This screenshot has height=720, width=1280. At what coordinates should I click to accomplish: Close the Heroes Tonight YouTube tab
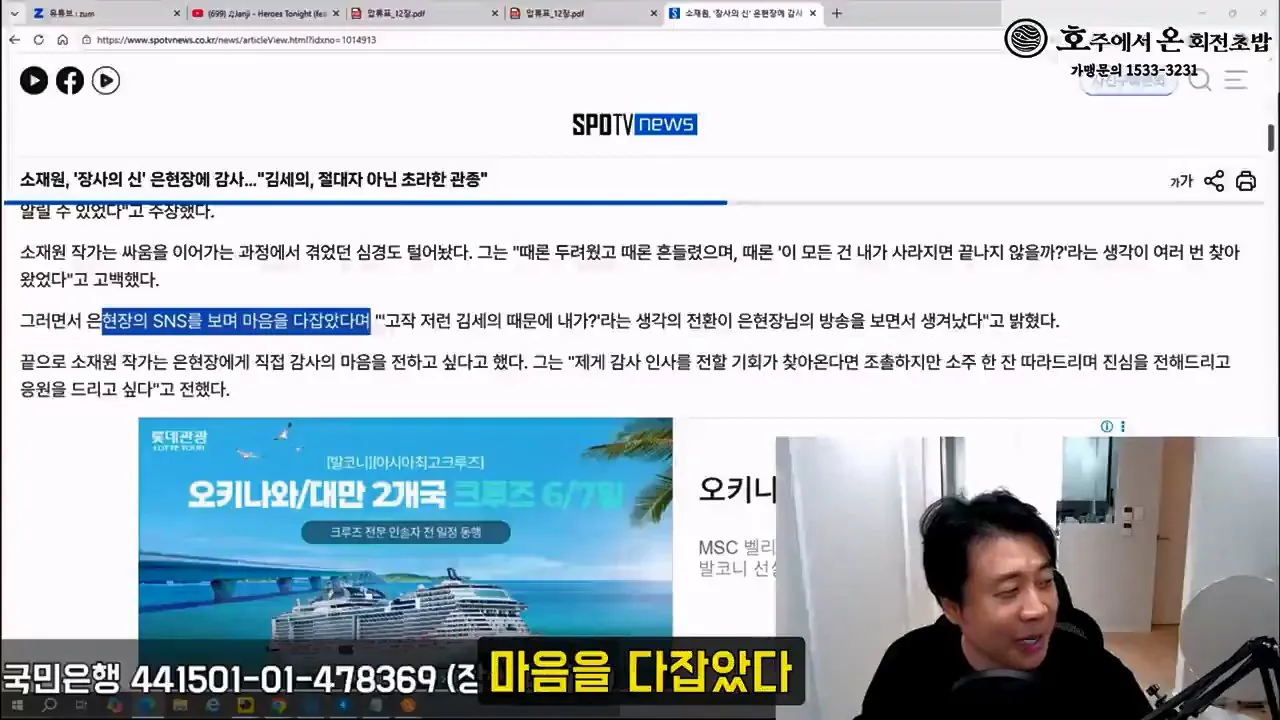tap(336, 13)
